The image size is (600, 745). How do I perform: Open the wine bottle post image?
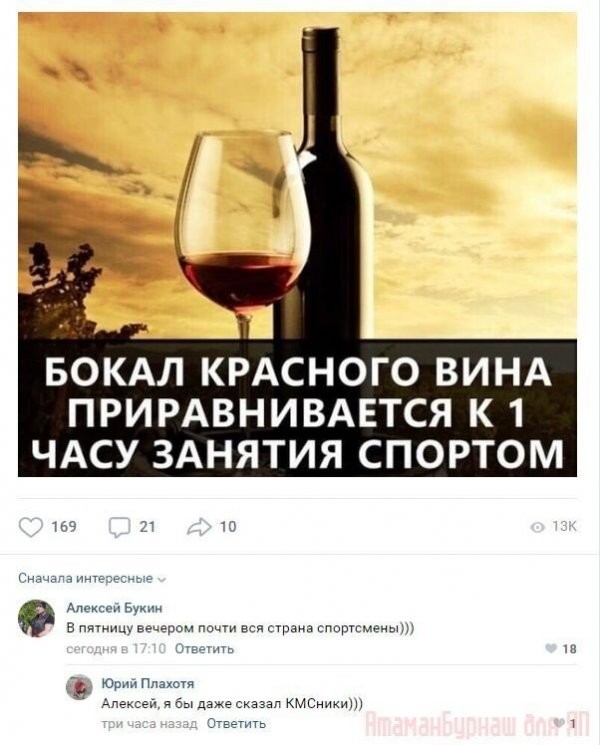point(297,244)
